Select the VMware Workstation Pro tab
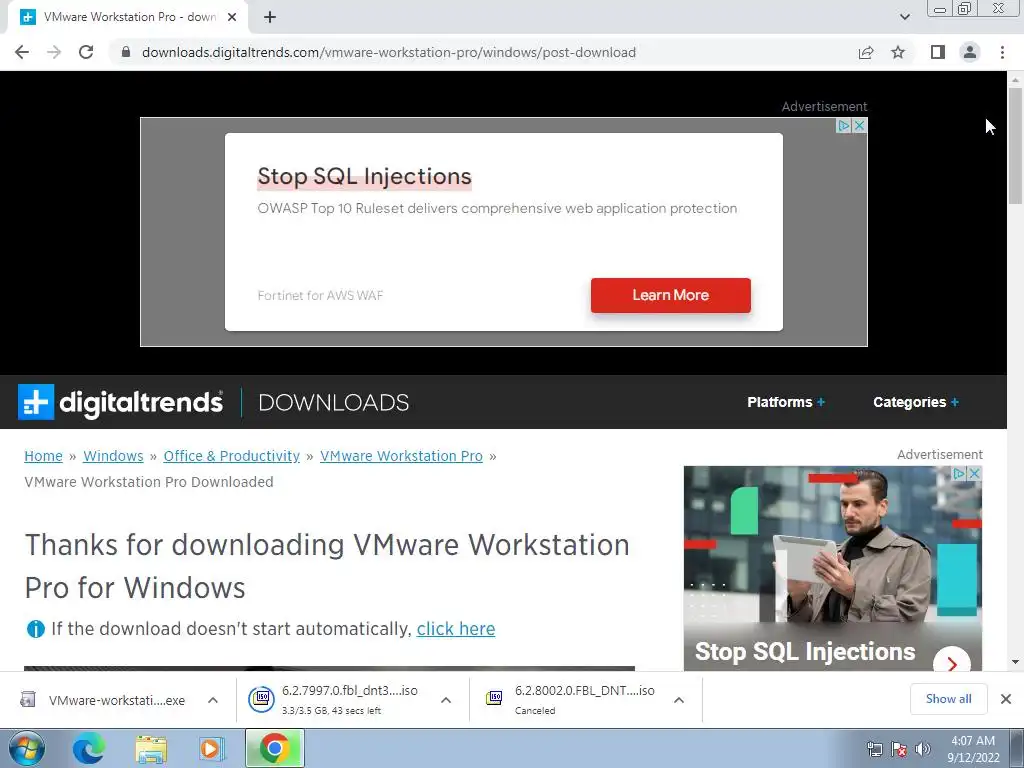This screenshot has width=1024, height=768. pos(128,17)
